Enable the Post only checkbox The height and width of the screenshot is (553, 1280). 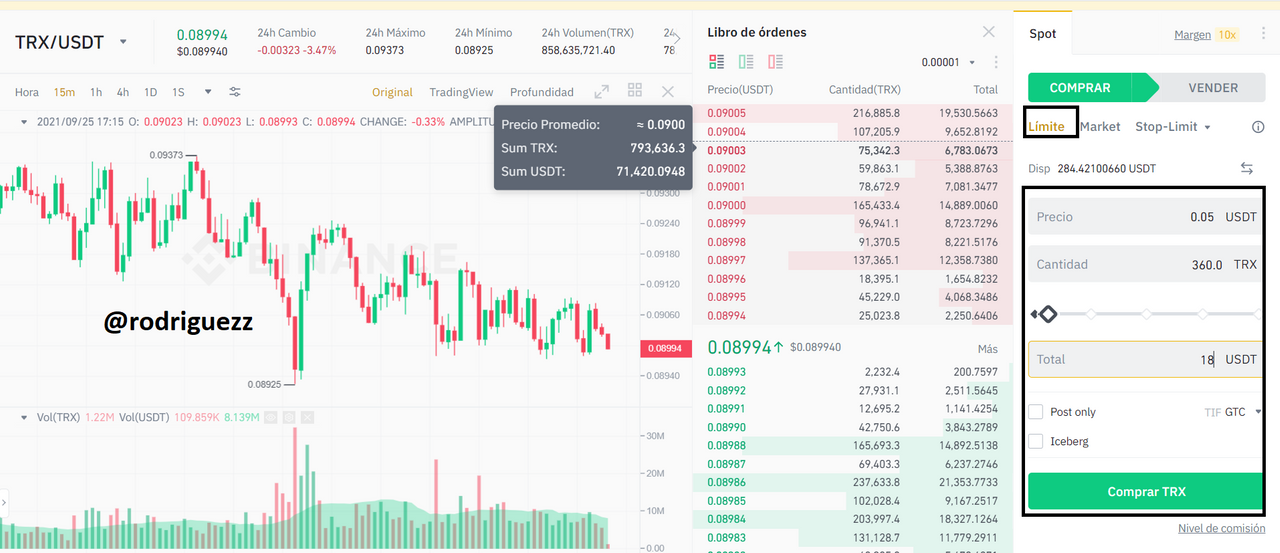[x=1036, y=412]
